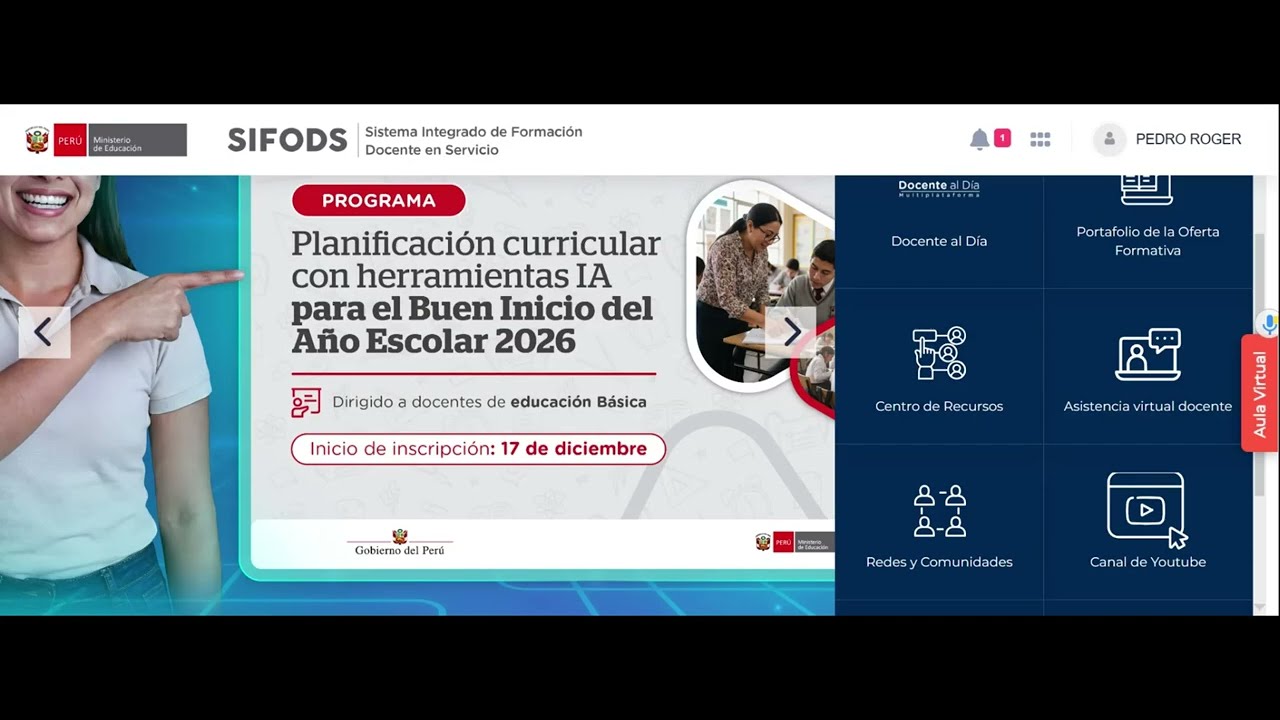Click the red notification count badge

pos(1002,138)
